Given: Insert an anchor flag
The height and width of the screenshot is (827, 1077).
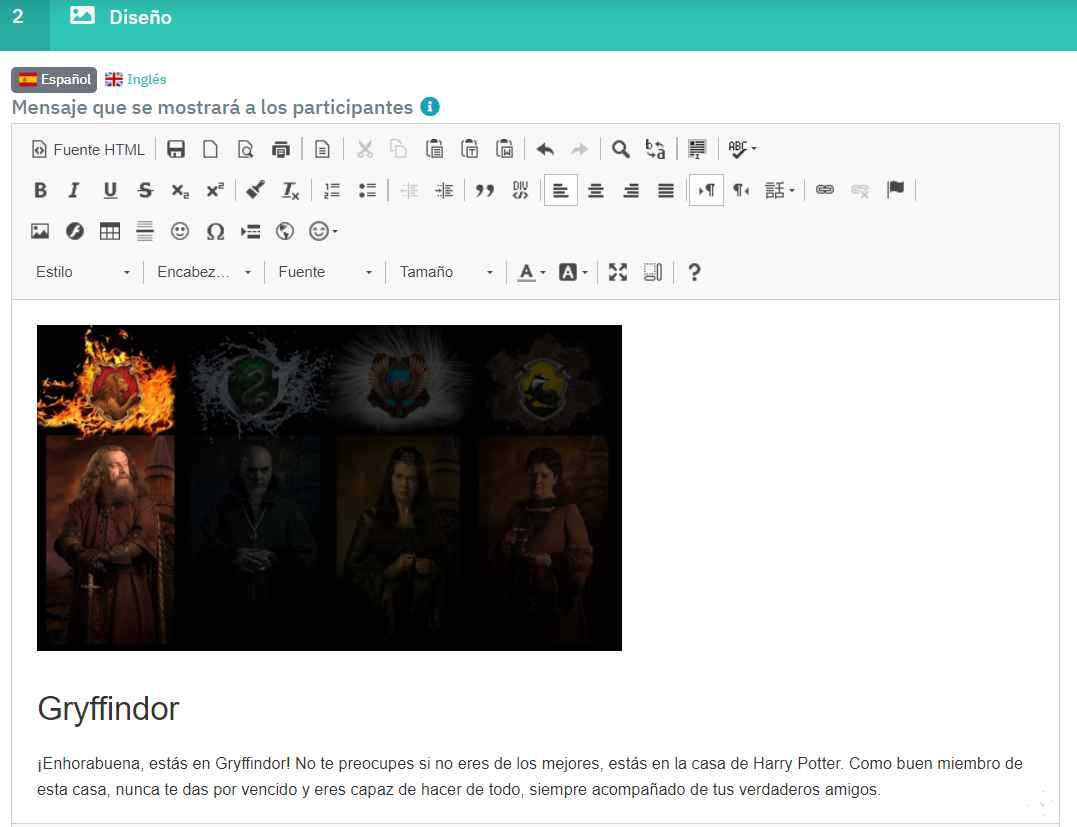Looking at the screenshot, I should (896, 190).
